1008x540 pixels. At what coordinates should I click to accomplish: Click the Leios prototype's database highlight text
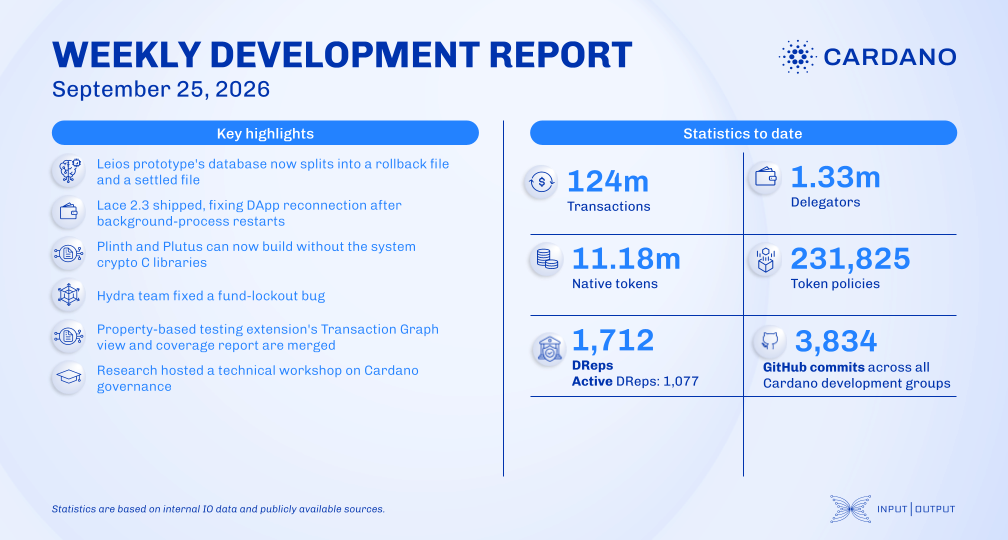coord(273,172)
